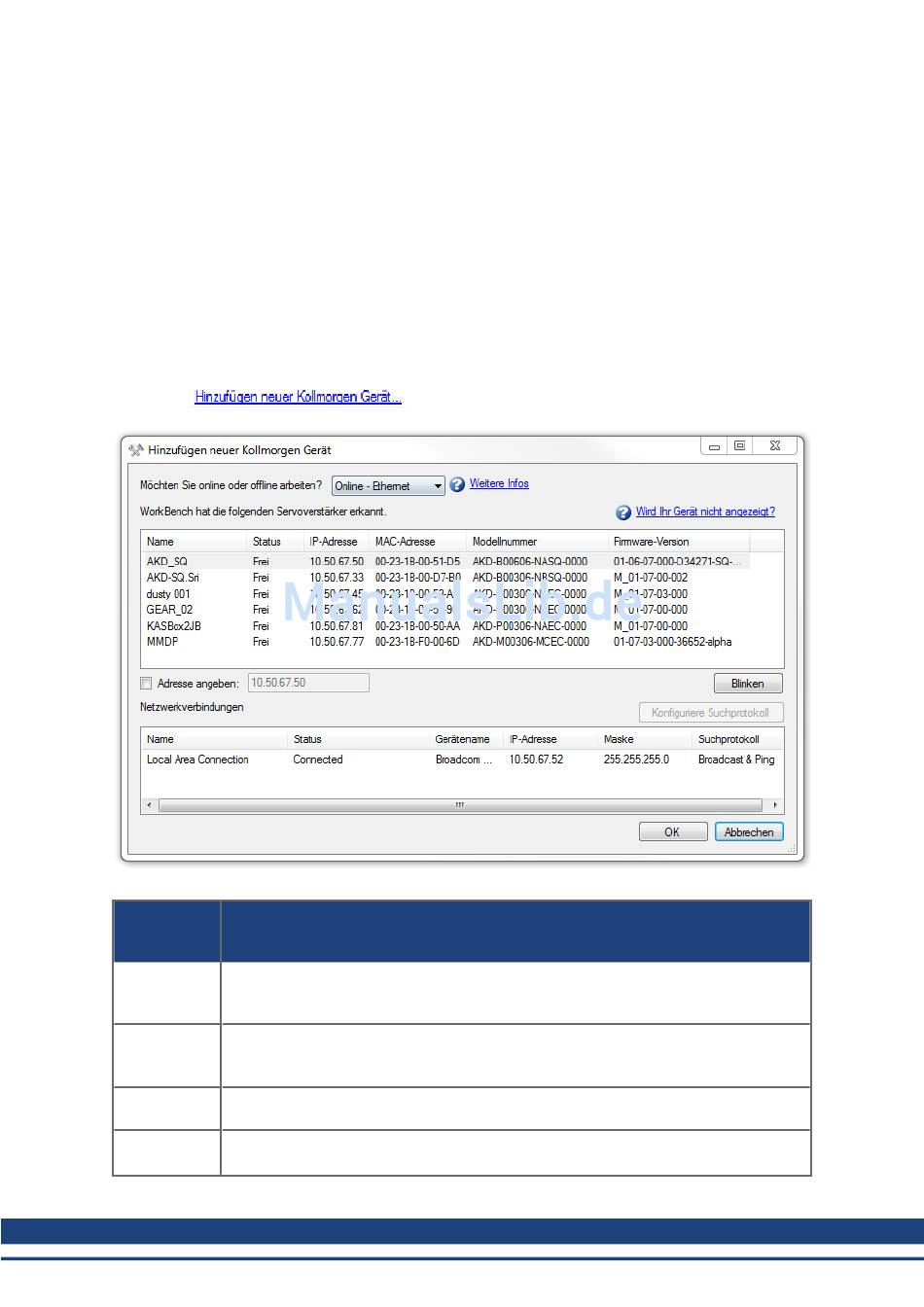Select the AKD_SQ device row
This screenshot has height=1307, width=924.
[x=166, y=561]
